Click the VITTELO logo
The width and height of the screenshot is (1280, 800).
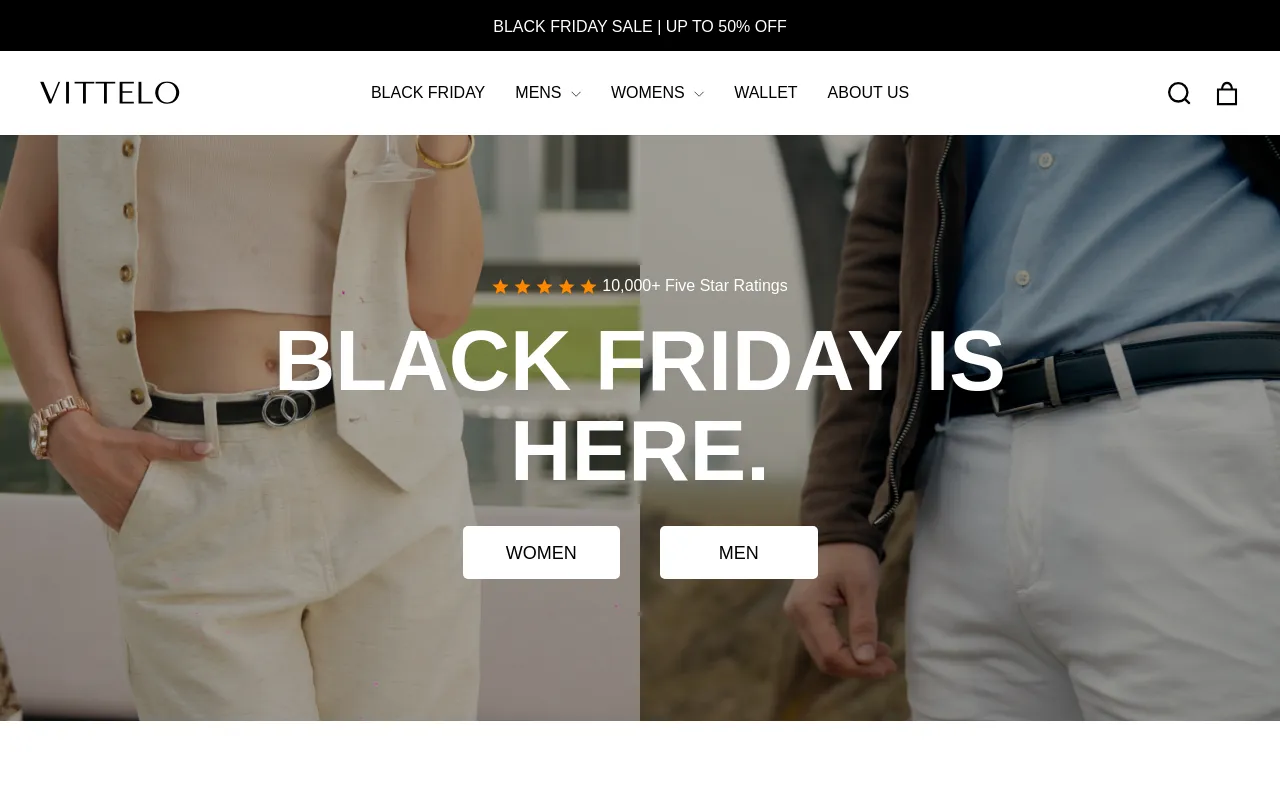pos(110,93)
